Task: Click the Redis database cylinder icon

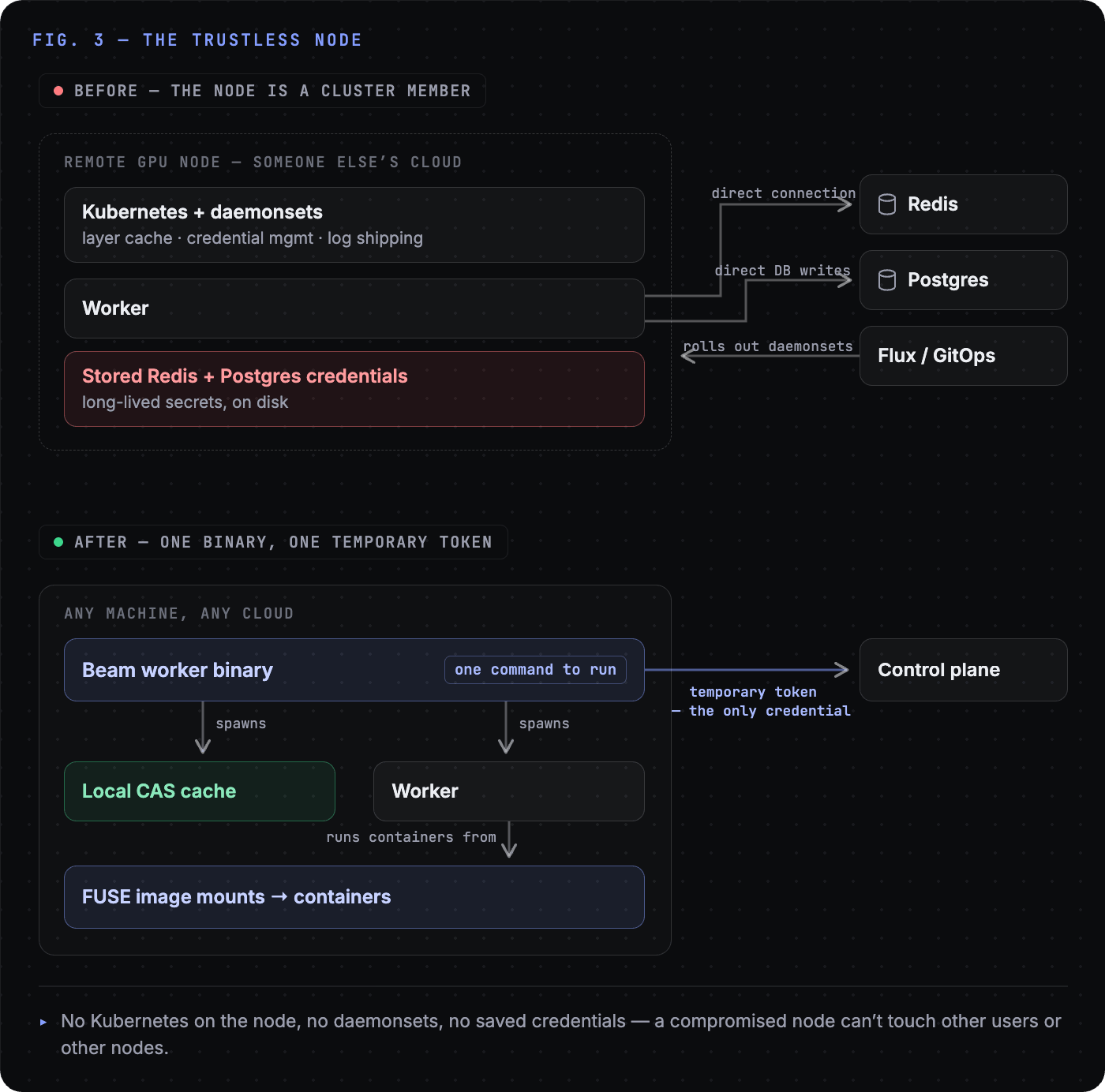Action: pyautogui.click(x=887, y=204)
